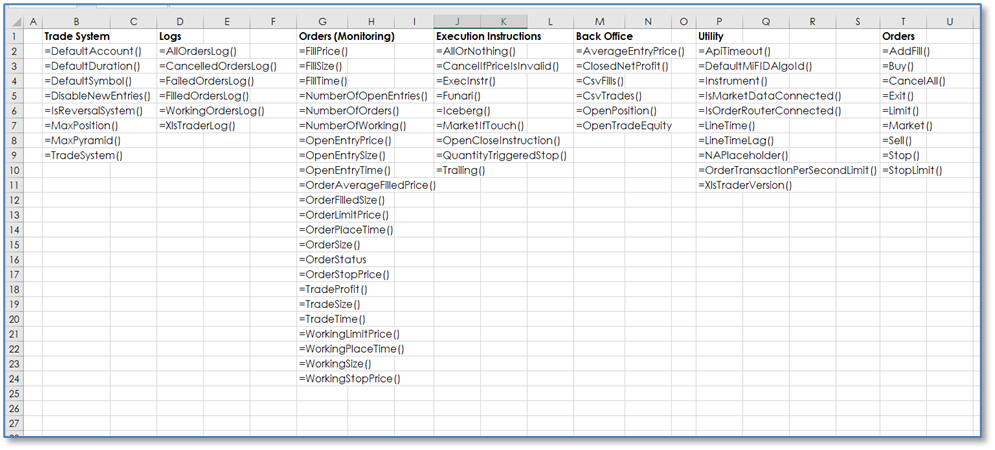The height and width of the screenshot is (450, 995).
Task: Select row 25 header
Action: coord(15,394)
